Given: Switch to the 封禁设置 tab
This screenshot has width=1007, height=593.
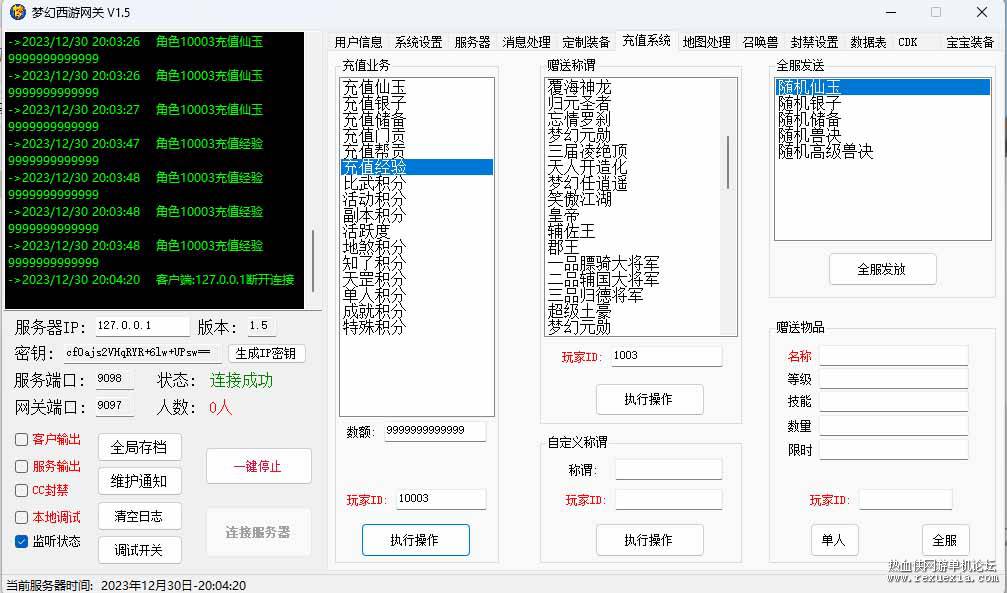Looking at the screenshot, I should (x=814, y=42).
